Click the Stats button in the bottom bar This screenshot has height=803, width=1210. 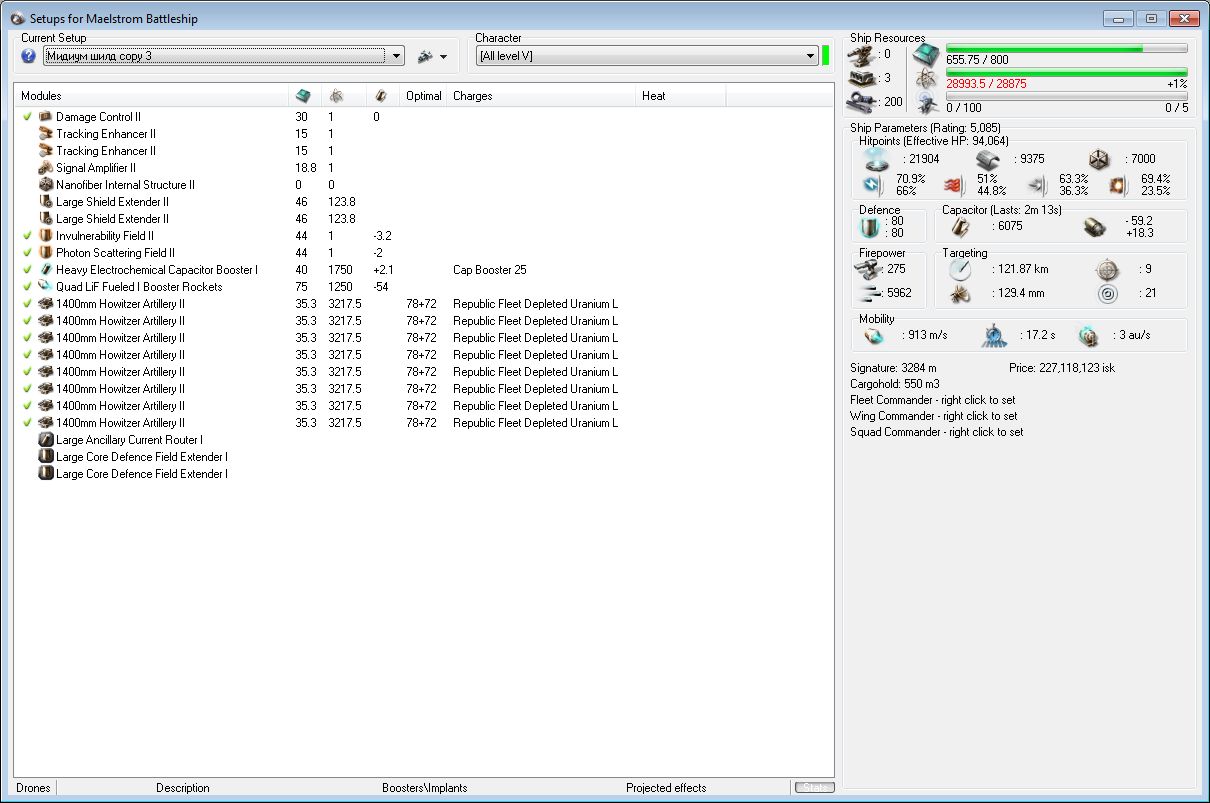(814, 788)
